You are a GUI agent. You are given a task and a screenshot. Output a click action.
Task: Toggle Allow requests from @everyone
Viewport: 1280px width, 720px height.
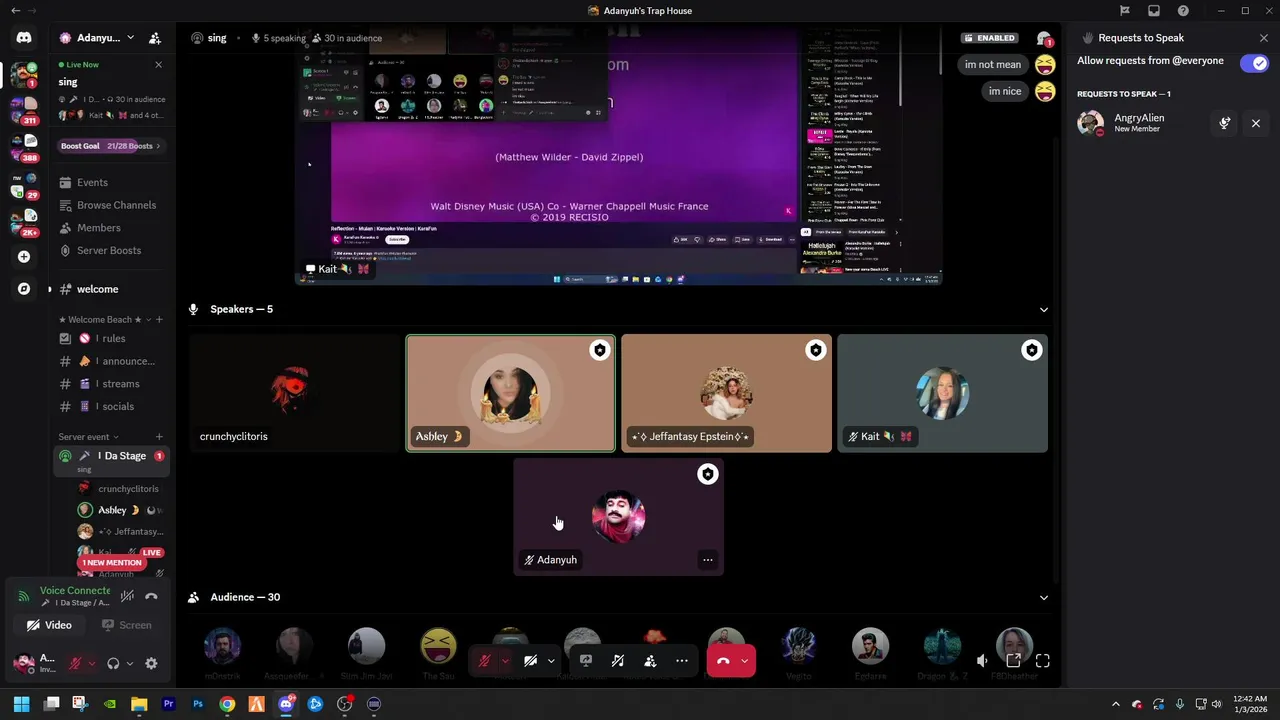[x=1254, y=63]
